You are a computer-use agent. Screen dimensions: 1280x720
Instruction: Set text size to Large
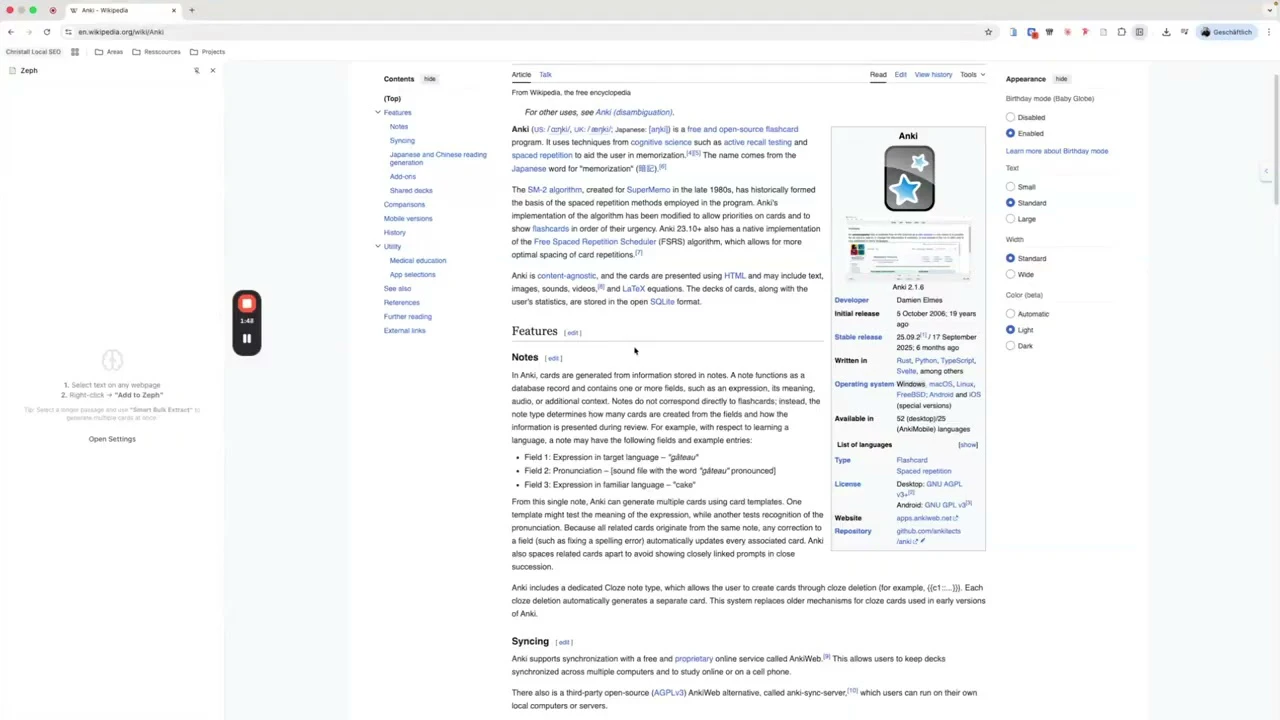click(1010, 219)
